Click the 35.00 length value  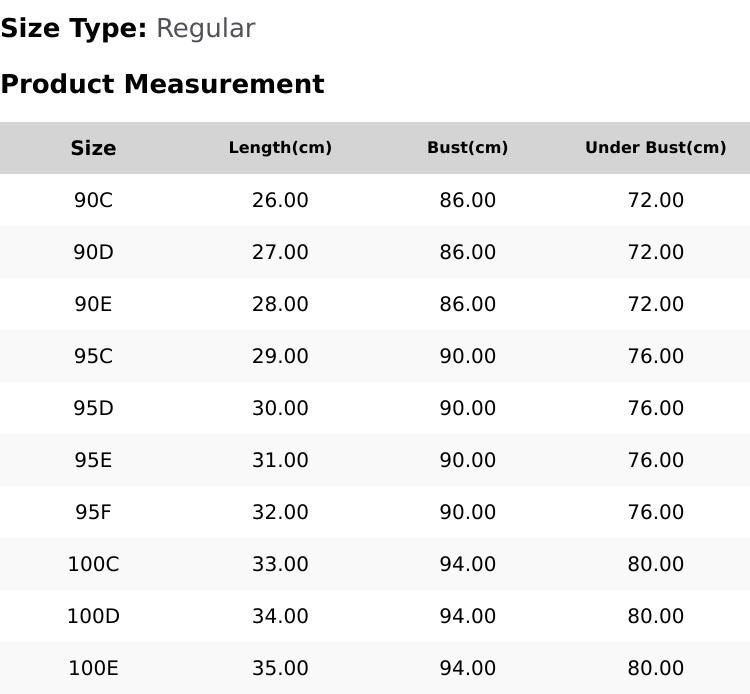tap(280, 669)
